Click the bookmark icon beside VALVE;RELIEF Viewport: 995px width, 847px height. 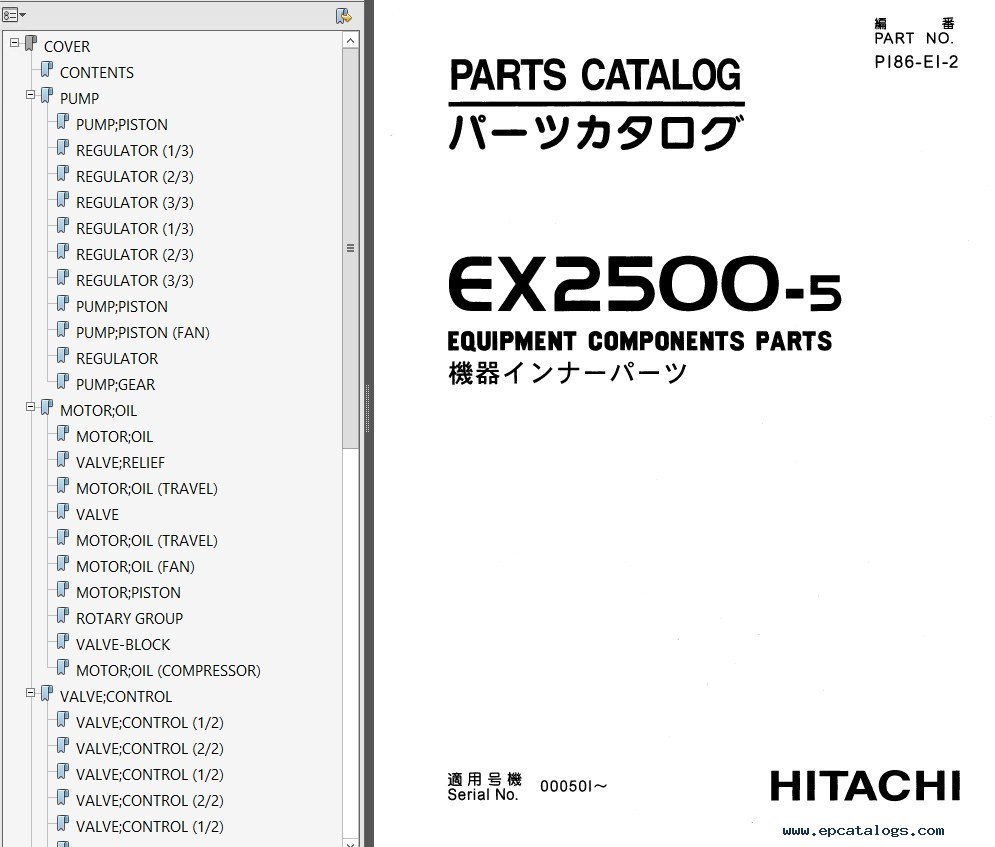[62, 460]
